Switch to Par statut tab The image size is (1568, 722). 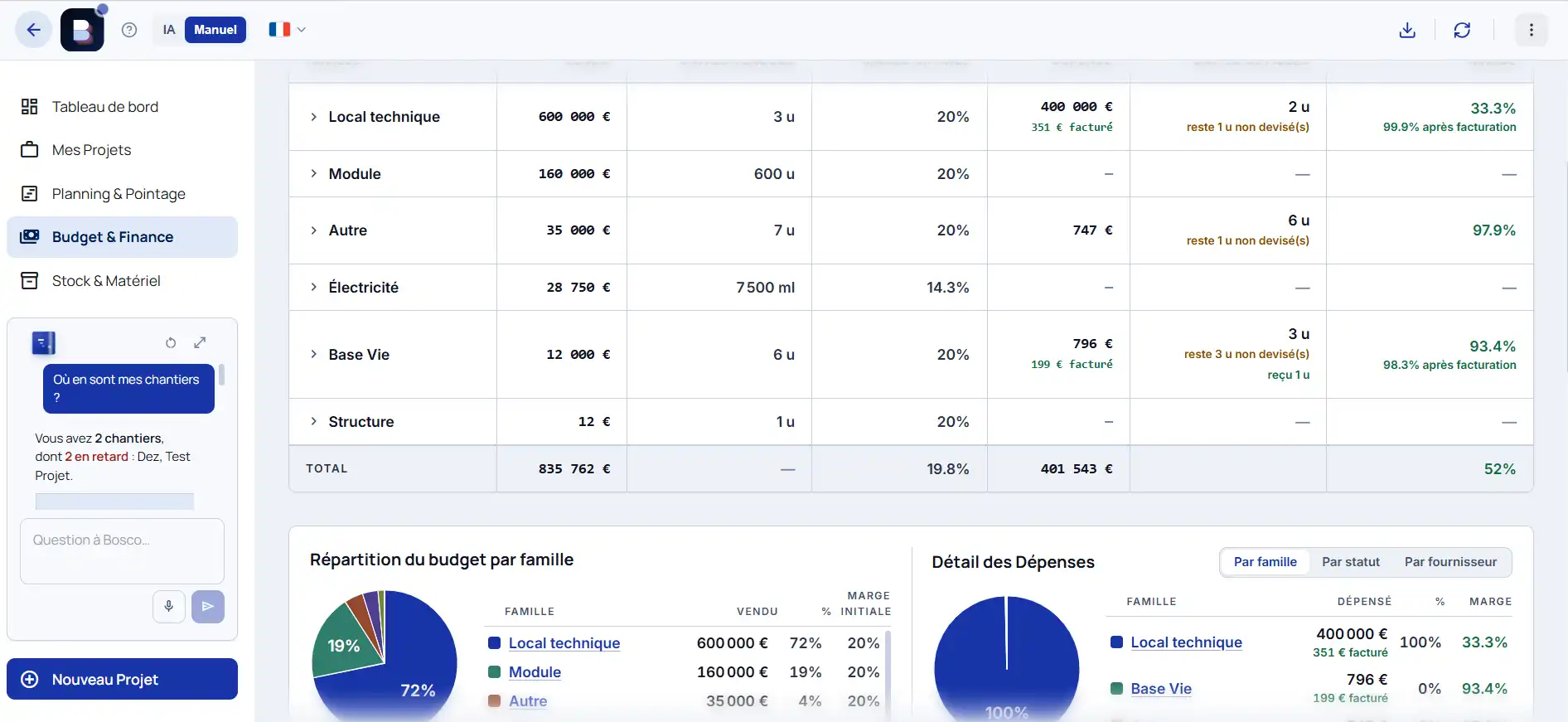(x=1351, y=562)
